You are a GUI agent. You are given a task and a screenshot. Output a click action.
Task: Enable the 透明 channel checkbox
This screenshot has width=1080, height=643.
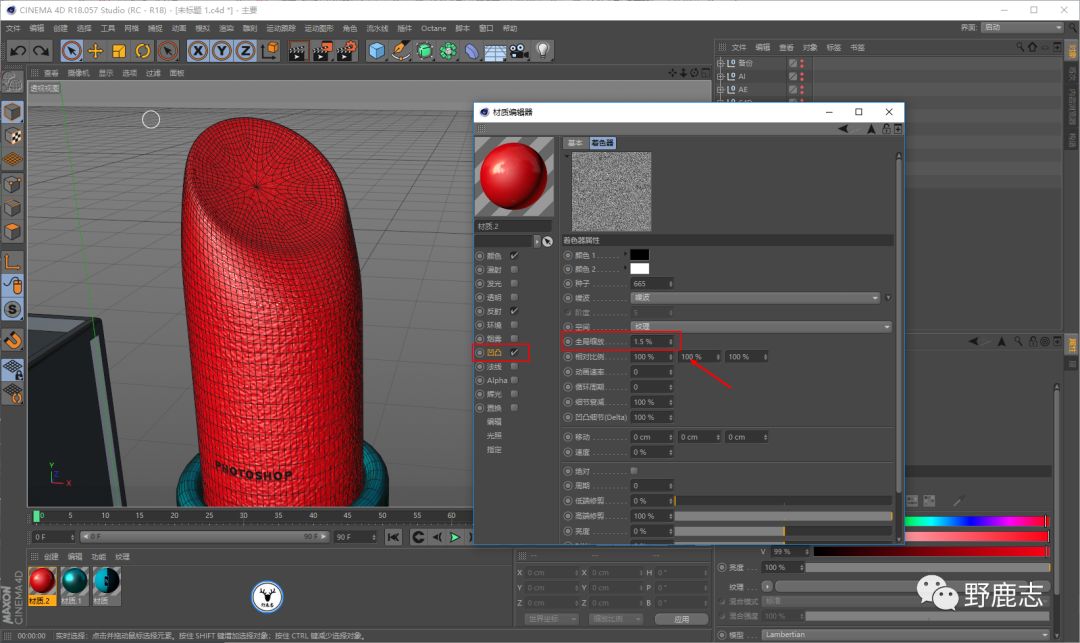click(515, 297)
